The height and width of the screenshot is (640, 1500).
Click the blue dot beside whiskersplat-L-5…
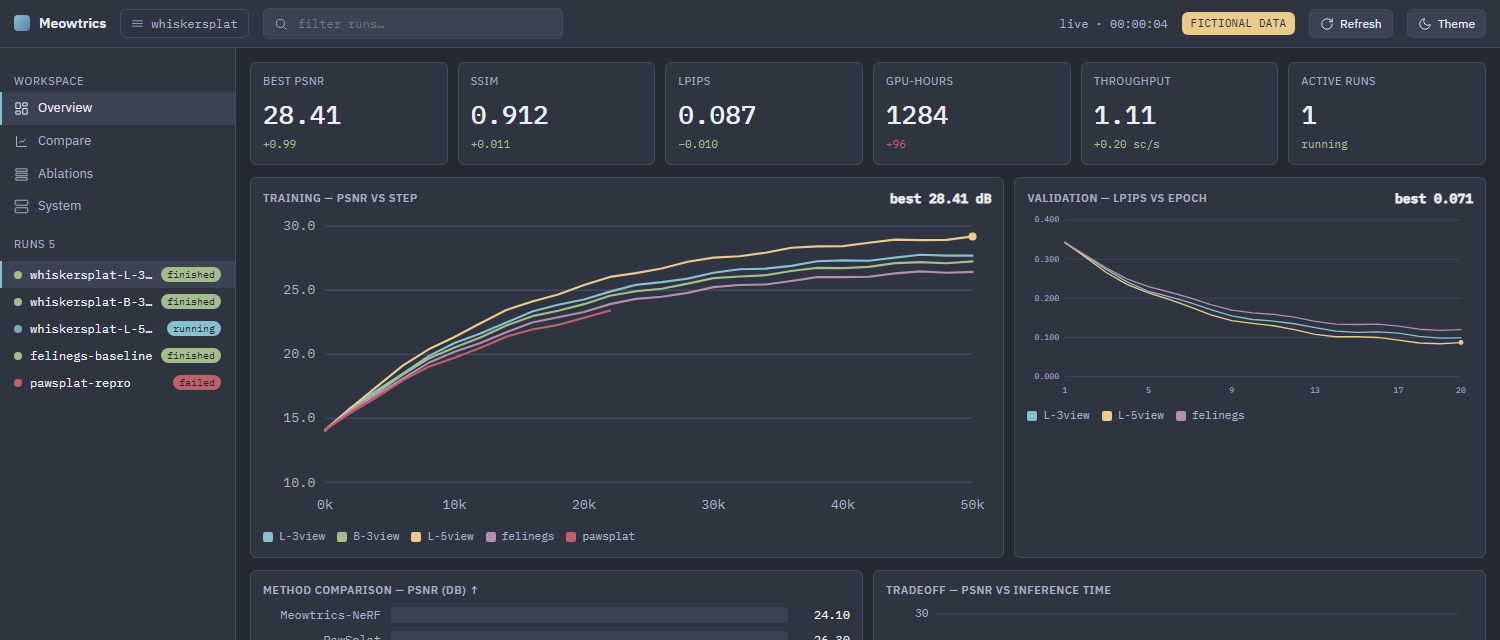pos(18,329)
